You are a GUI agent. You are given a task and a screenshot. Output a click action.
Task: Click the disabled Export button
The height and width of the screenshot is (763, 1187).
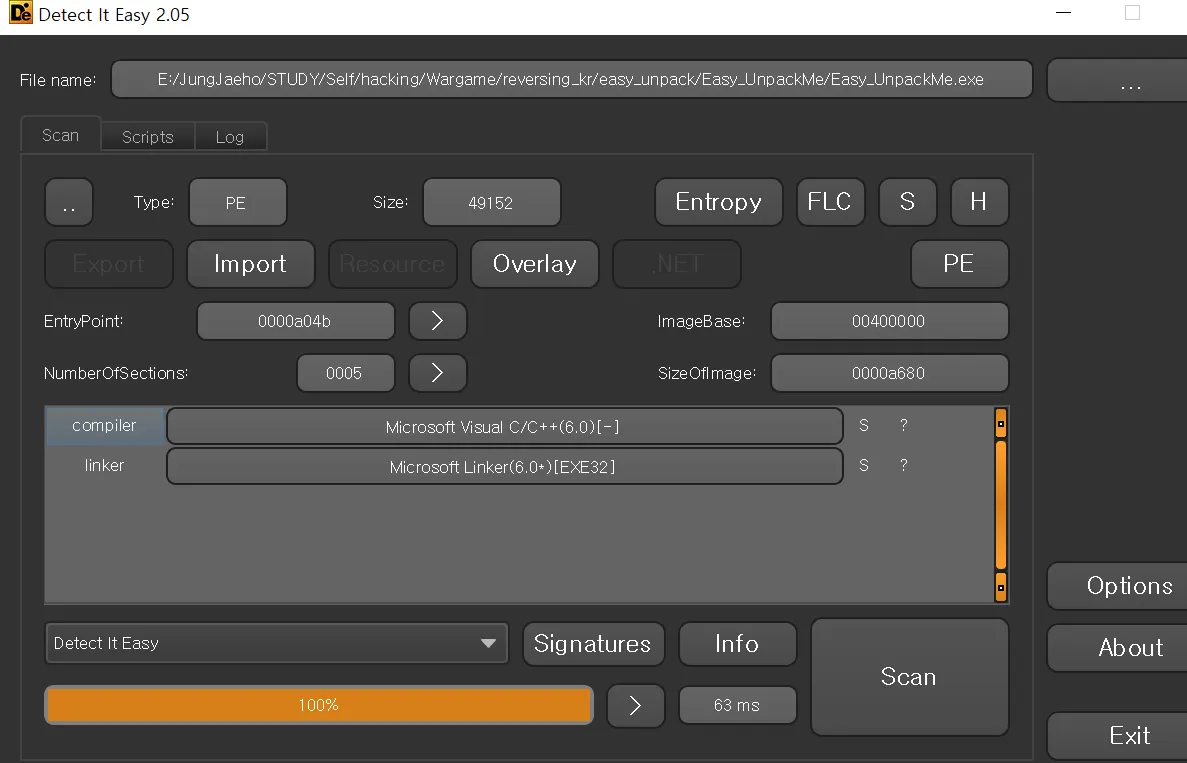109,264
